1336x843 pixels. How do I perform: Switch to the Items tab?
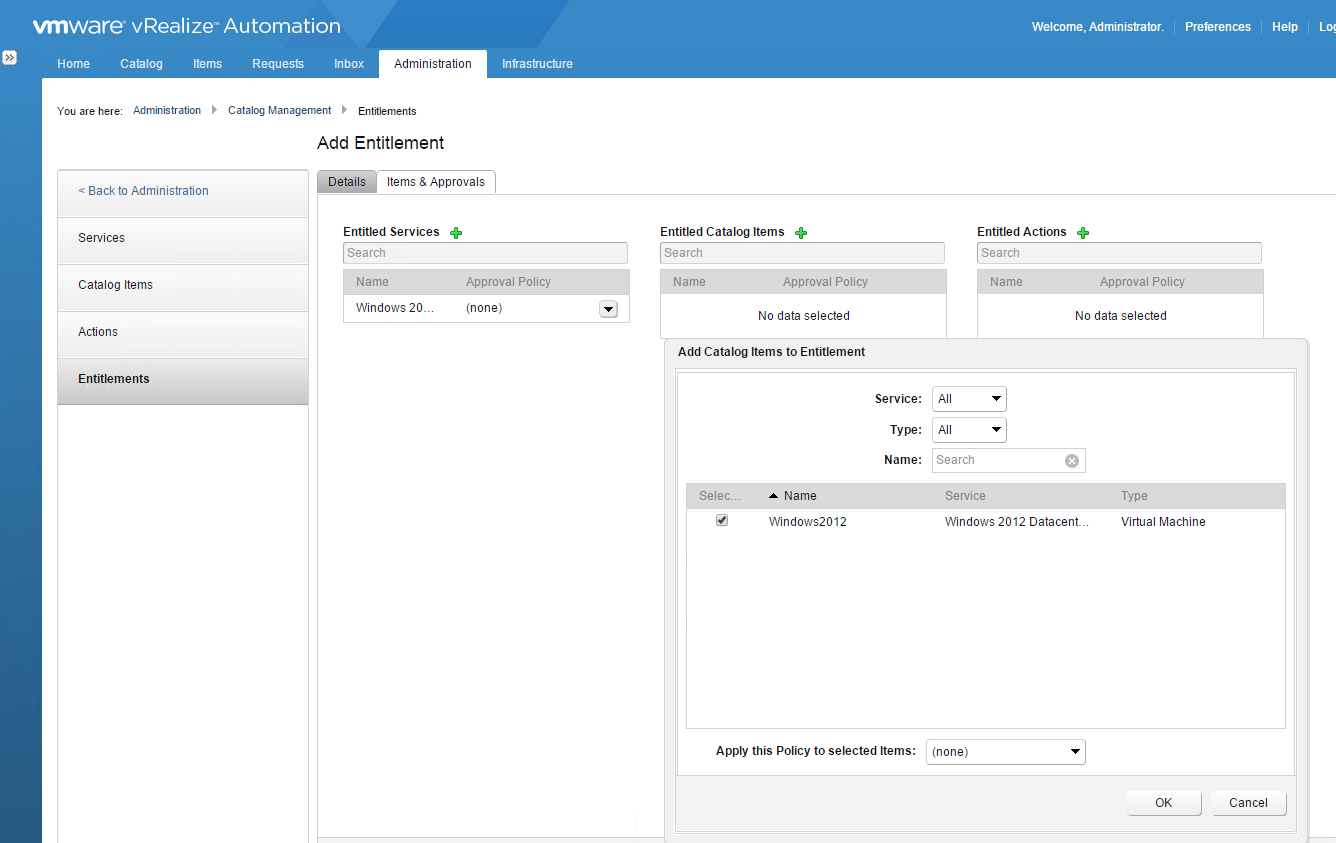click(207, 64)
